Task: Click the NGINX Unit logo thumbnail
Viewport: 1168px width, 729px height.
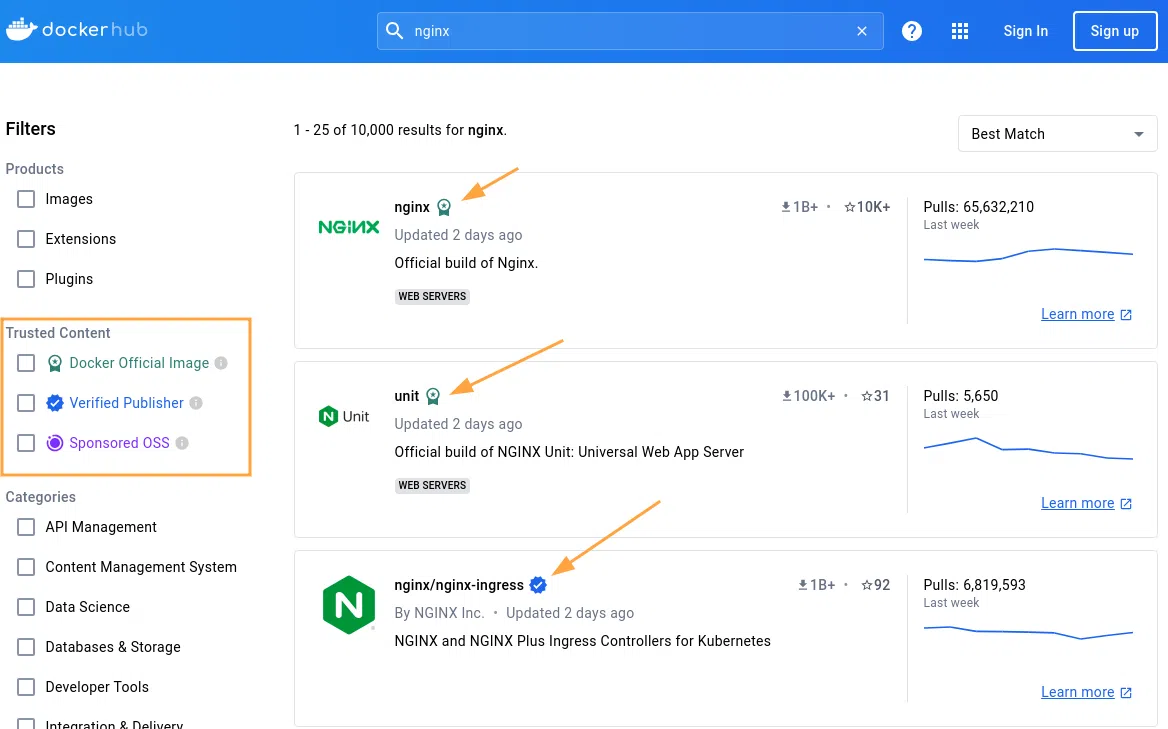Action: pyautogui.click(x=344, y=416)
